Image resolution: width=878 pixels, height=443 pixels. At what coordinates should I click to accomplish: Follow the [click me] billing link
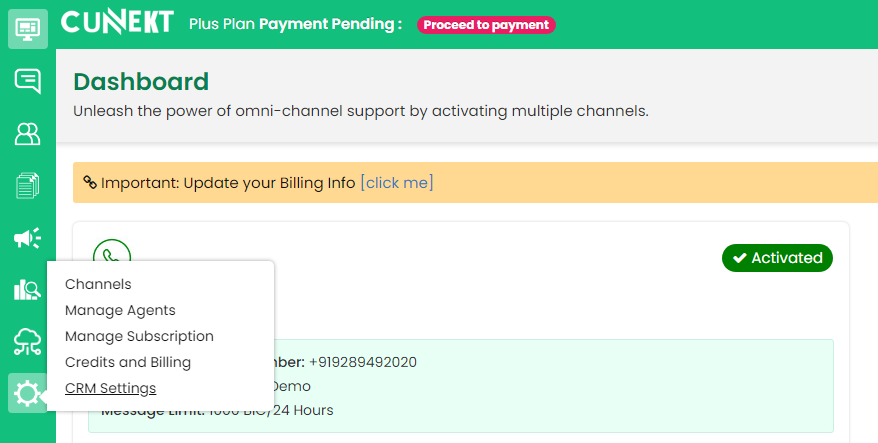tap(397, 183)
